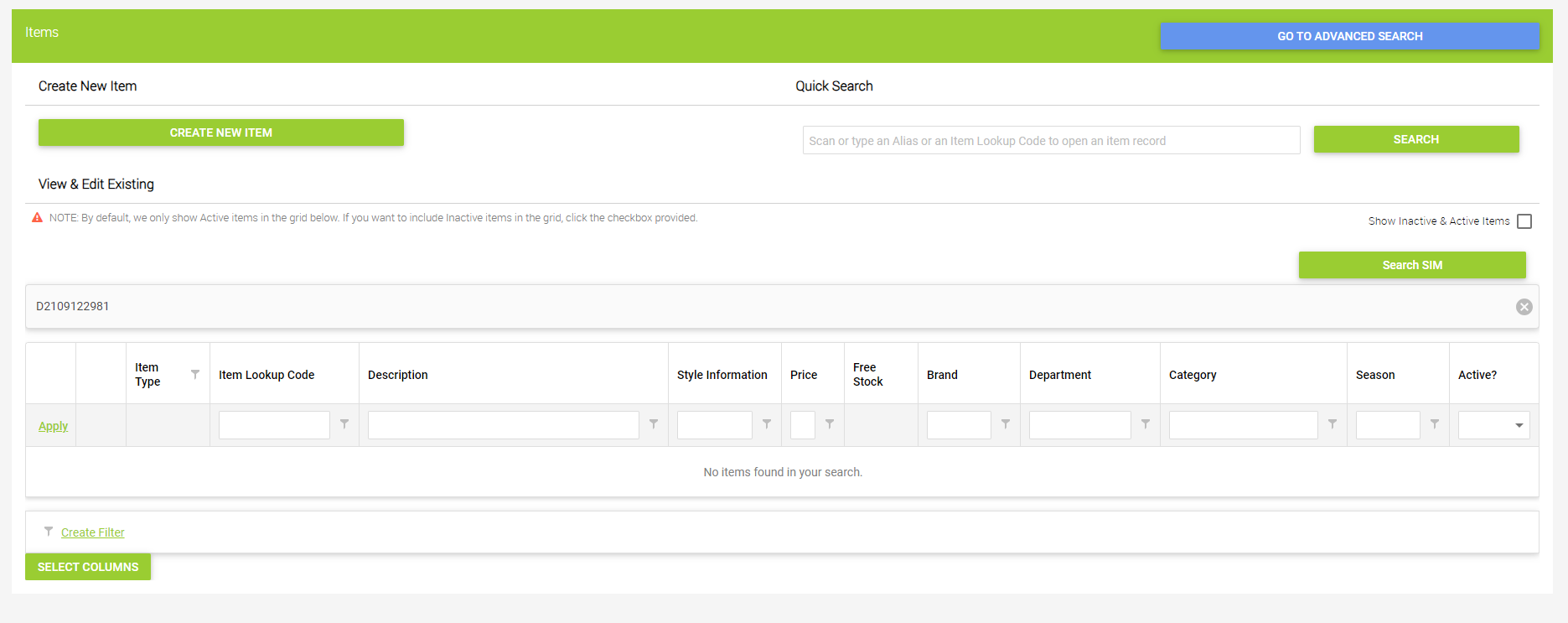Go to Advanced Search

[x=1349, y=36]
